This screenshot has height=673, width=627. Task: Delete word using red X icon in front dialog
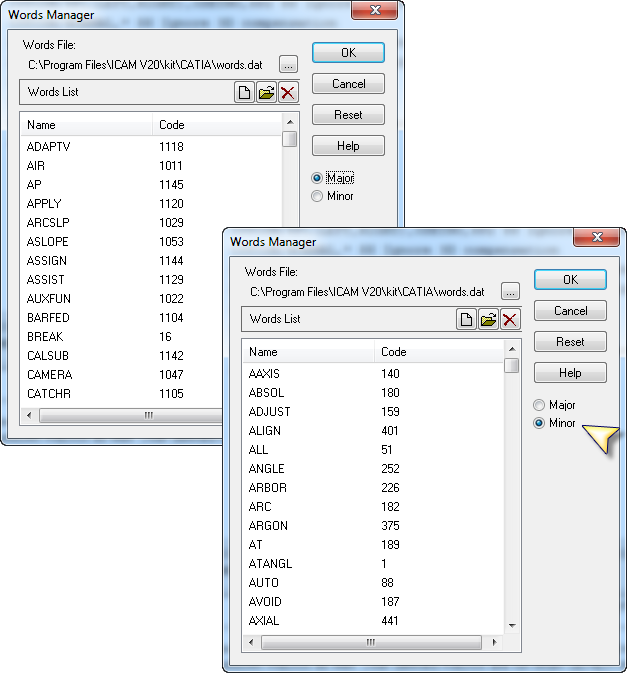click(x=510, y=319)
